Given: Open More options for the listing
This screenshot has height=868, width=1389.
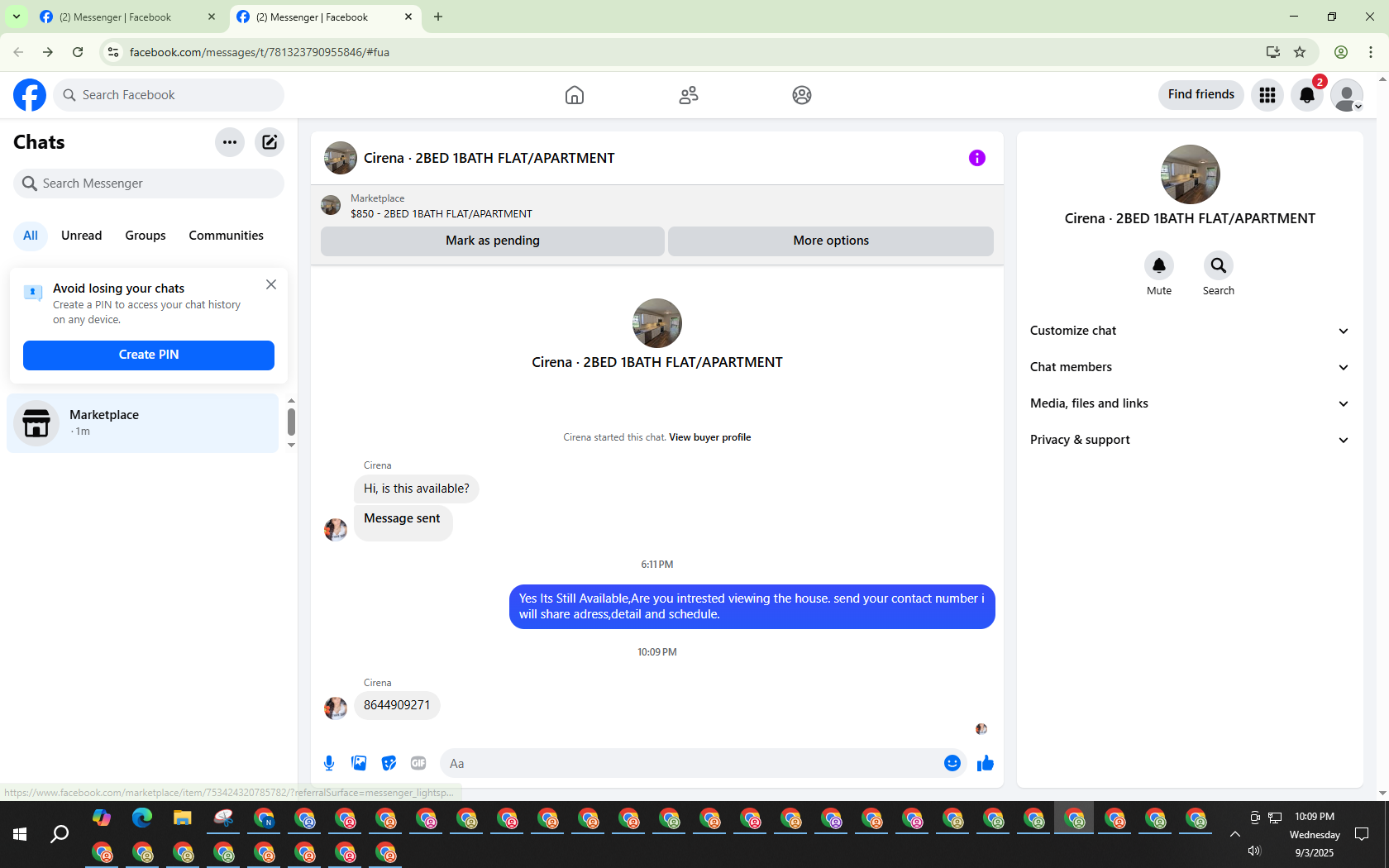Looking at the screenshot, I should 831,241.
